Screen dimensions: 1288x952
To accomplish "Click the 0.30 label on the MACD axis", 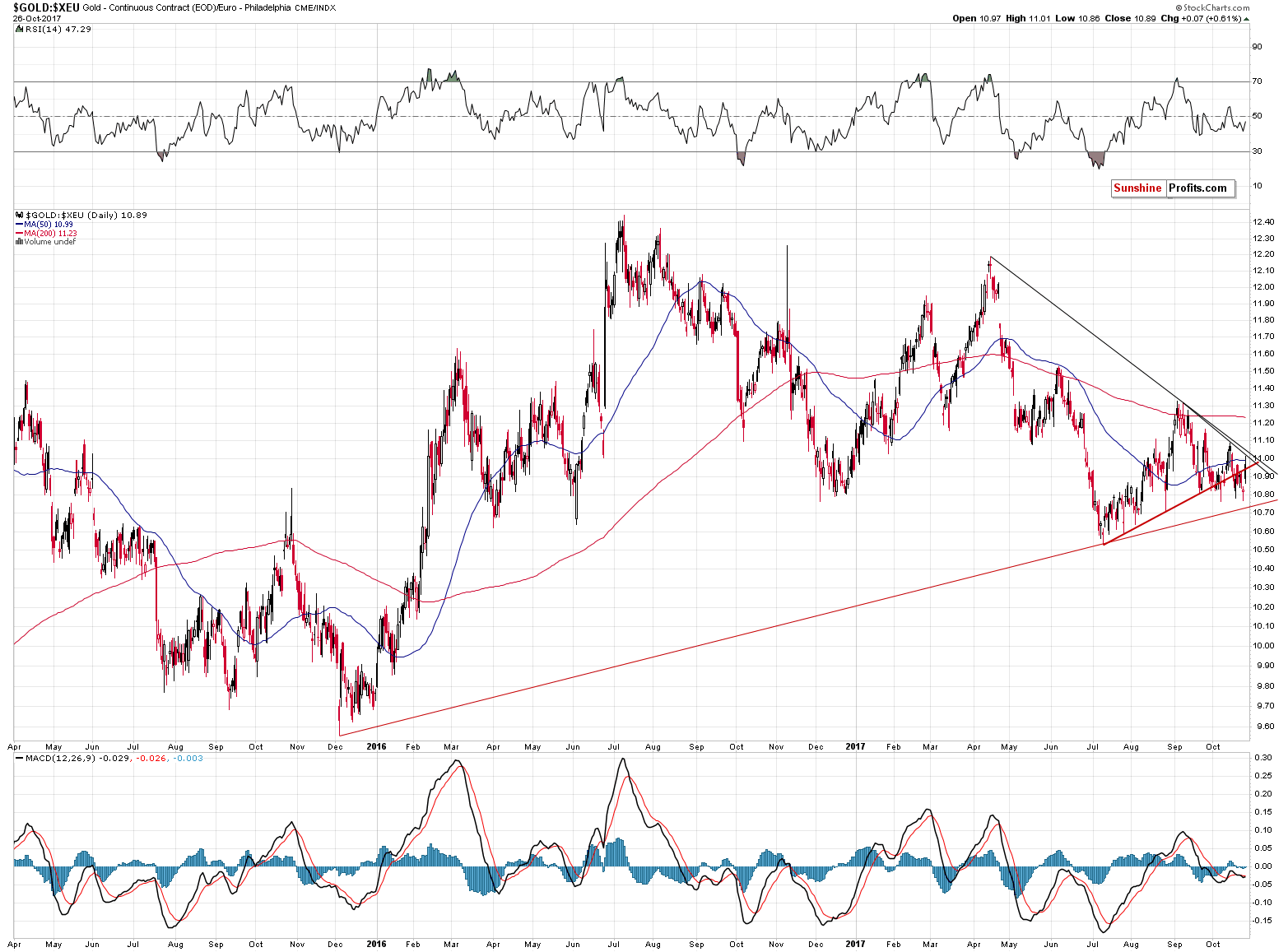I will [x=1263, y=758].
